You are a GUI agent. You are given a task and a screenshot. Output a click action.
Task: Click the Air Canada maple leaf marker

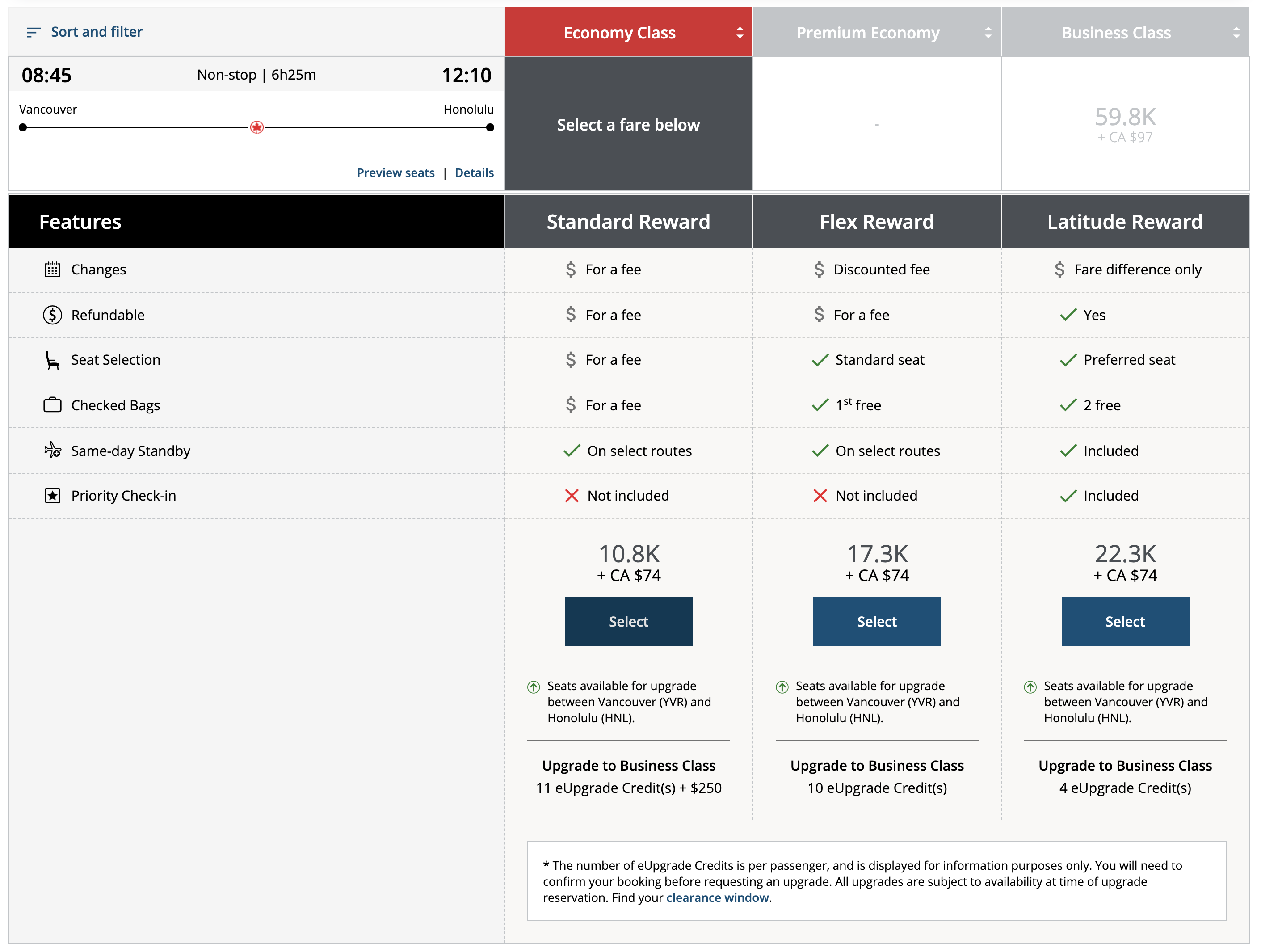pos(256,127)
